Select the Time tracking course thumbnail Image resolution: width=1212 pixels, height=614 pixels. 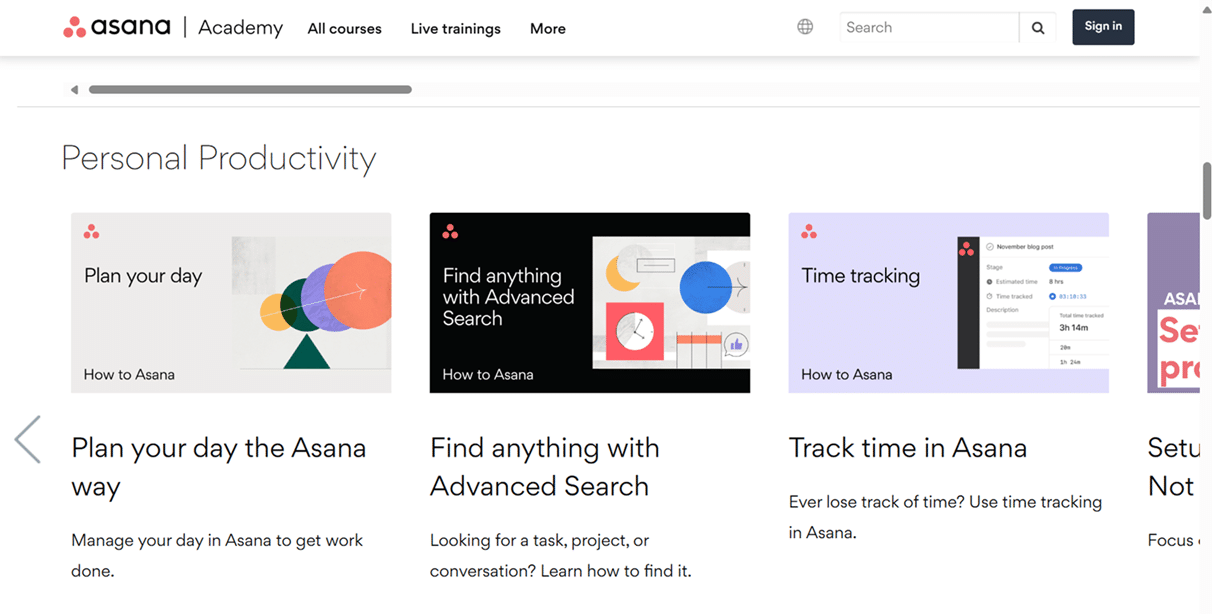[948, 302]
